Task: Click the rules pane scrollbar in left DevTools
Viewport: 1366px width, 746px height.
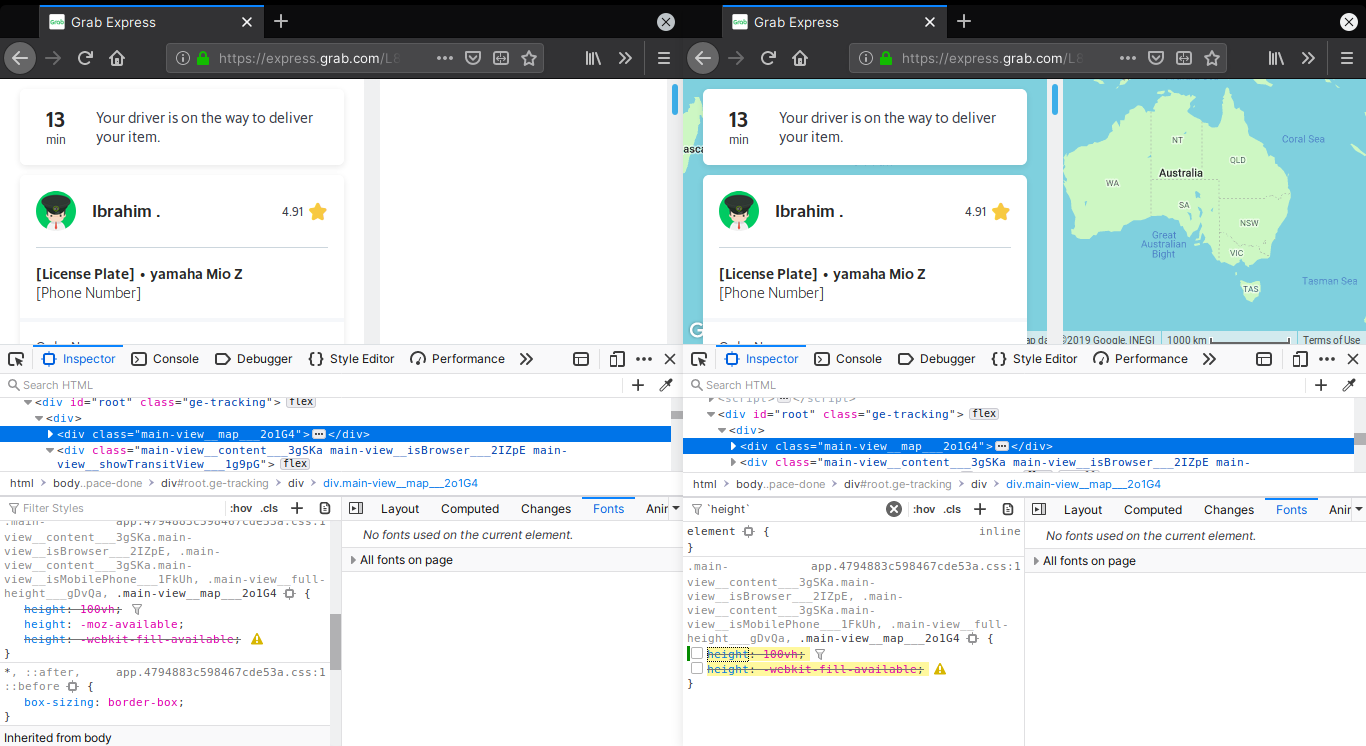Action: (x=336, y=642)
